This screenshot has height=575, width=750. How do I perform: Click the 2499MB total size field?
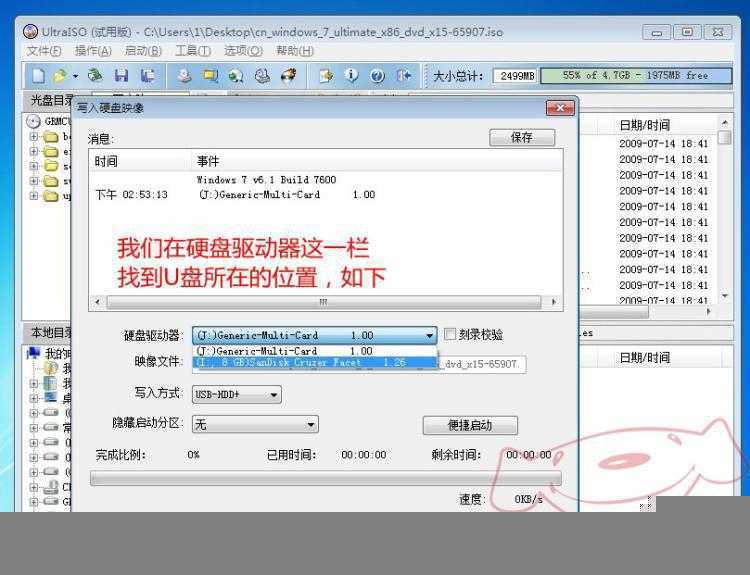(516, 76)
